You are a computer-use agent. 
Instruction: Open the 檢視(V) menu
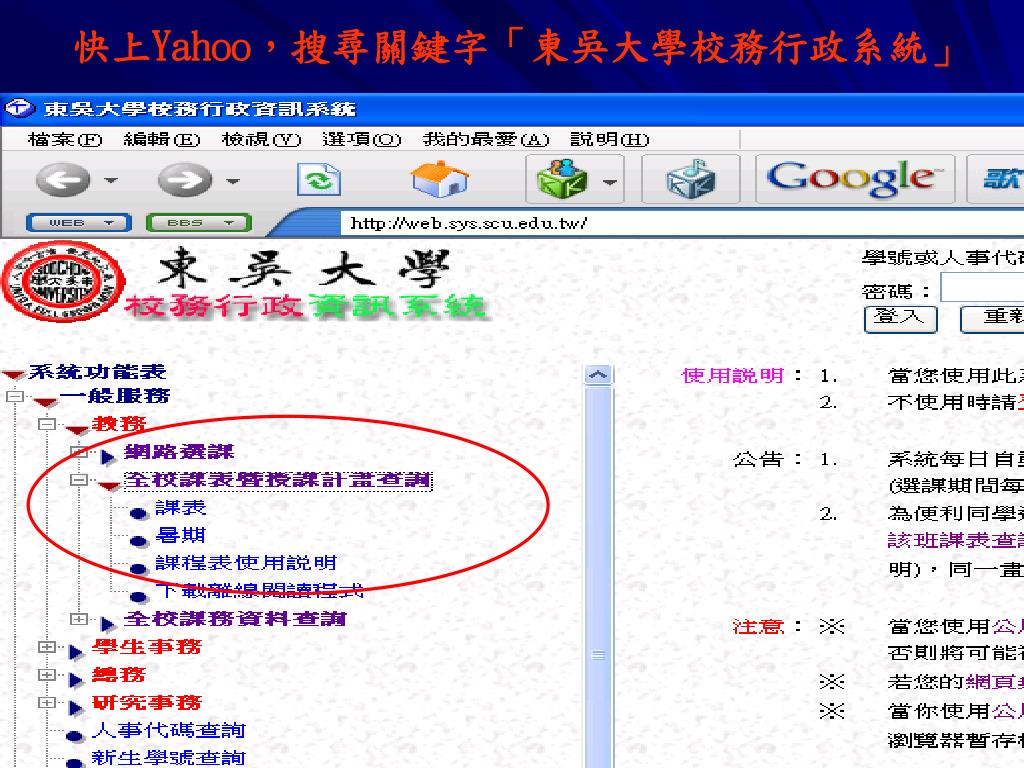pyautogui.click(x=261, y=139)
